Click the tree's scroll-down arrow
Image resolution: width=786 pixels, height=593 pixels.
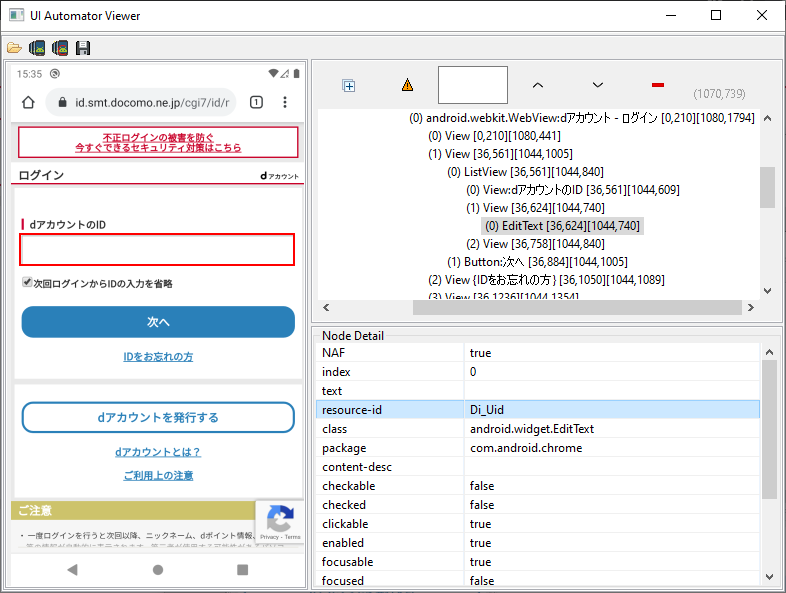(767, 291)
